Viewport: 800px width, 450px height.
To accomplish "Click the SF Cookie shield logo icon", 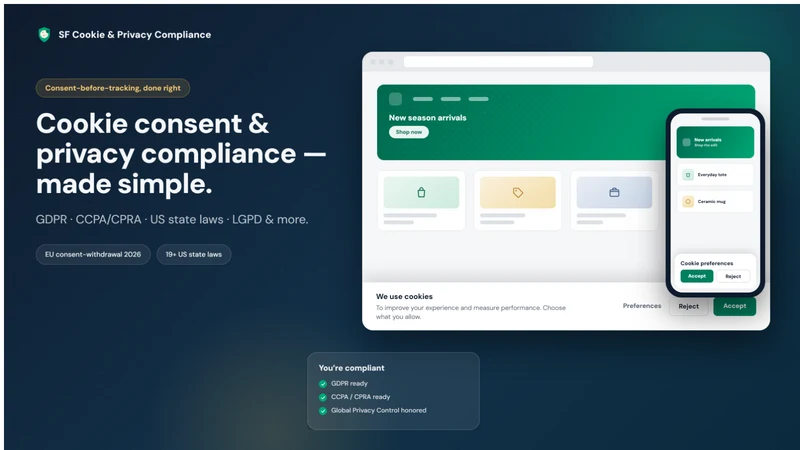I will pyautogui.click(x=44, y=35).
